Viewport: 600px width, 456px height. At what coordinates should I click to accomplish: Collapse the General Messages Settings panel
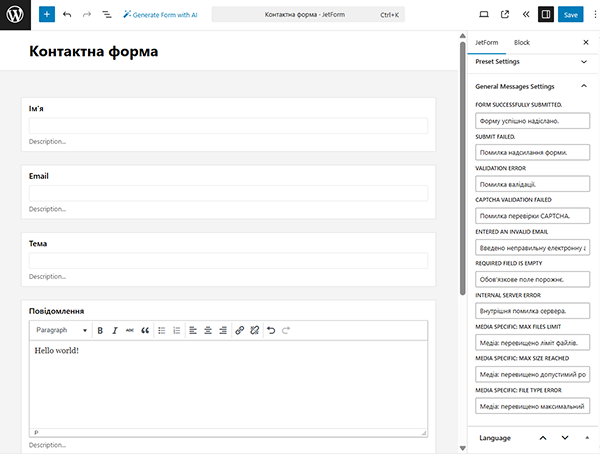point(532,86)
